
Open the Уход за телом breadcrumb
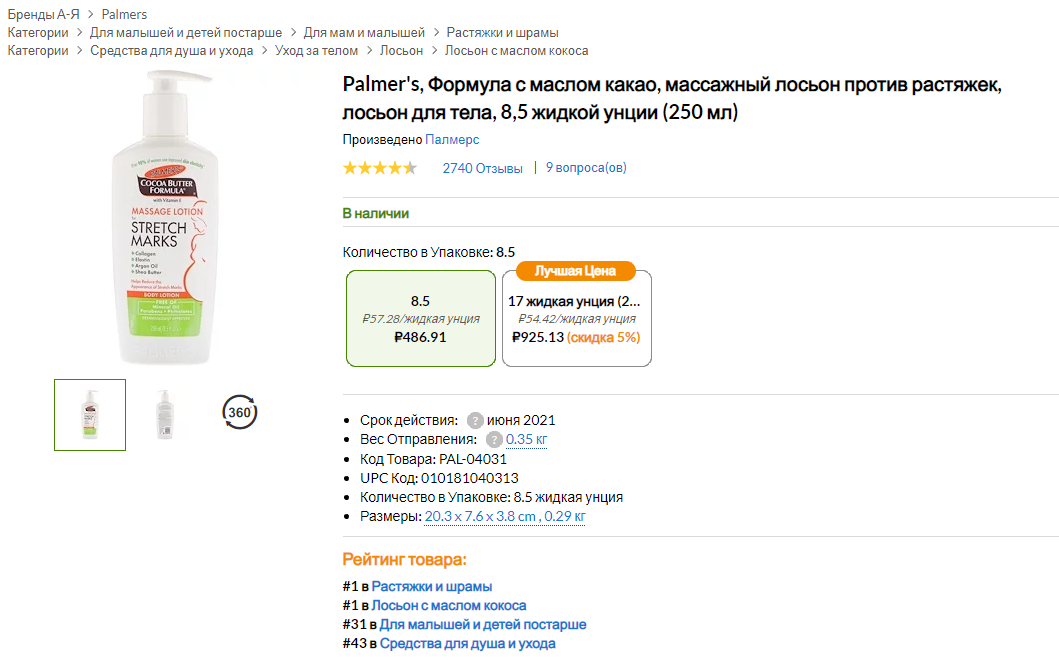(x=317, y=48)
